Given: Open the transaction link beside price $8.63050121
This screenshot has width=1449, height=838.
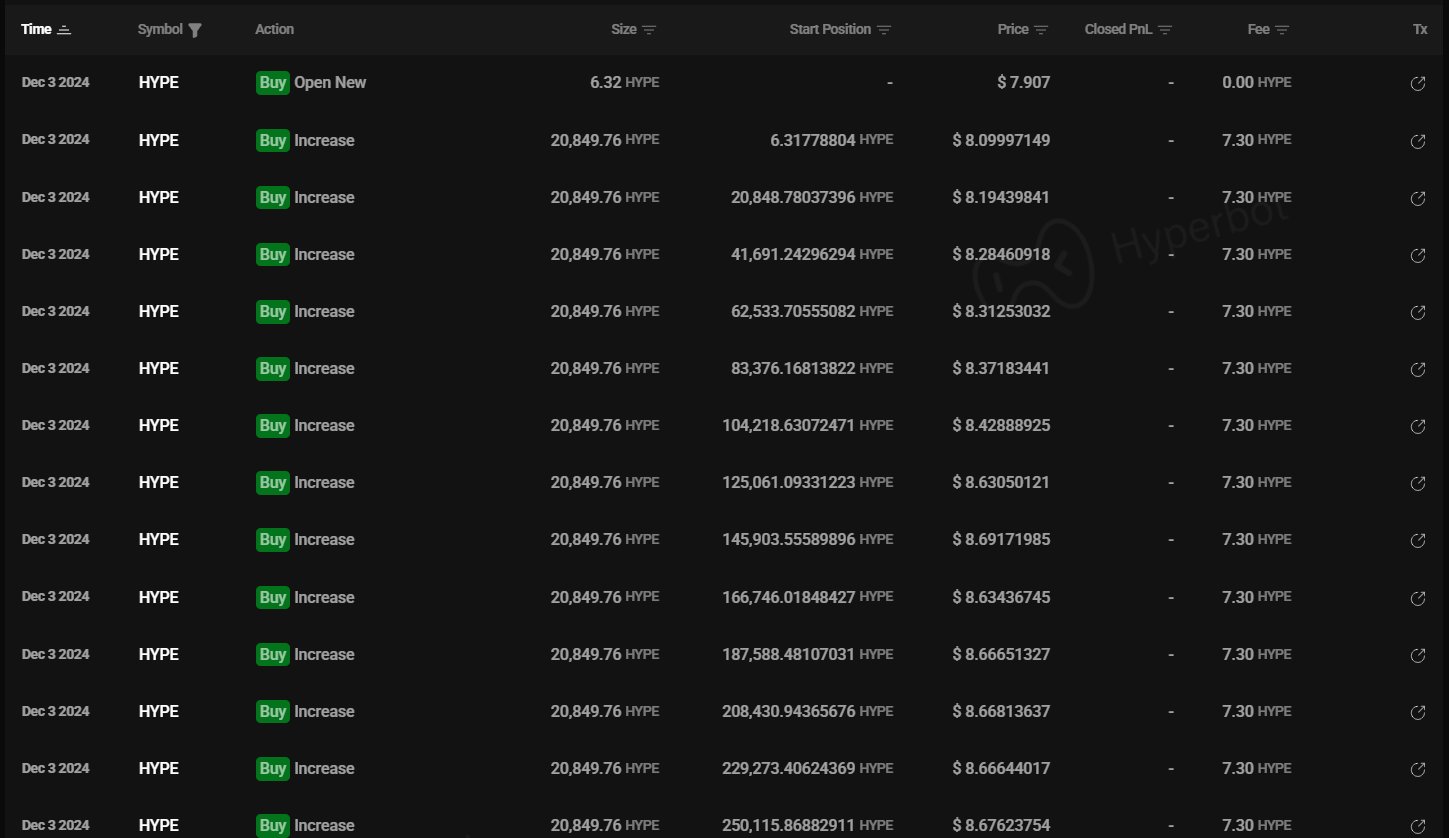Looking at the screenshot, I should click(1418, 483).
